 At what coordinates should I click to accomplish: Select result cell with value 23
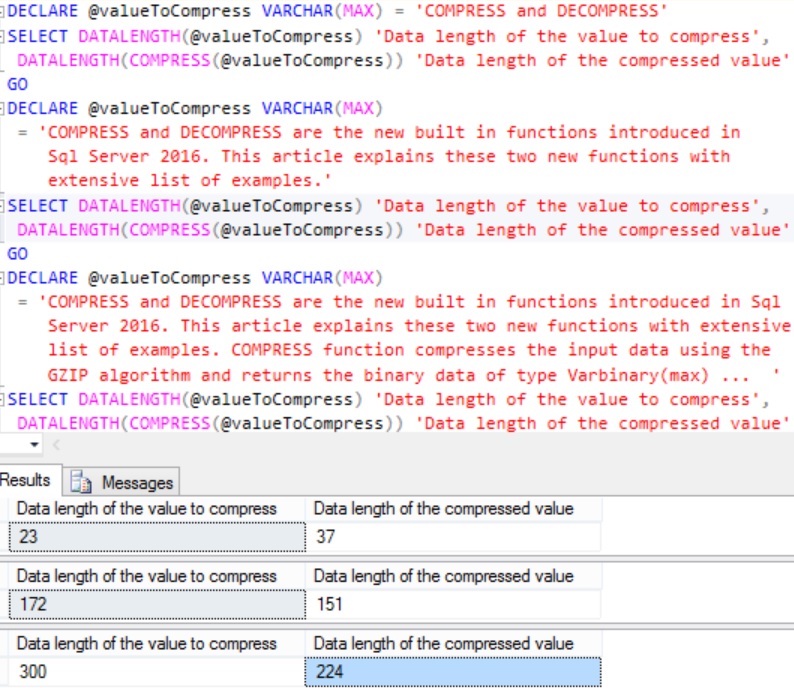click(157, 537)
